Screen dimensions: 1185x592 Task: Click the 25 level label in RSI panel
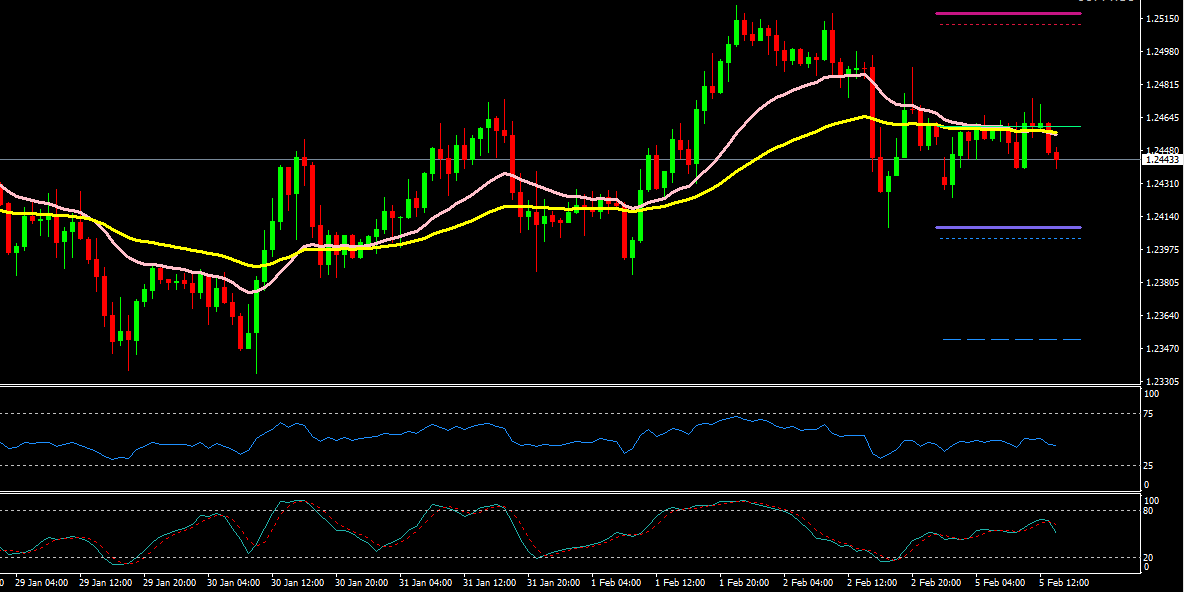coord(1151,466)
